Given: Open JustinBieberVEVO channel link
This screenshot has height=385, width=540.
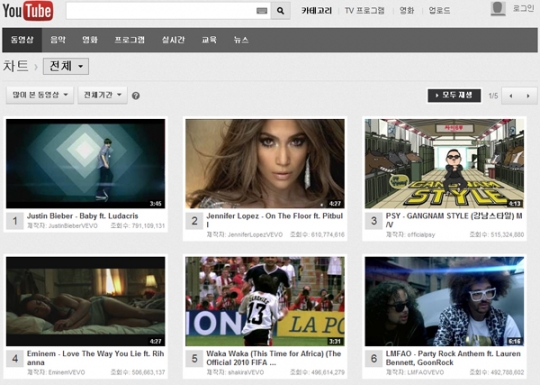Looking at the screenshot, I should tap(73, 226).
